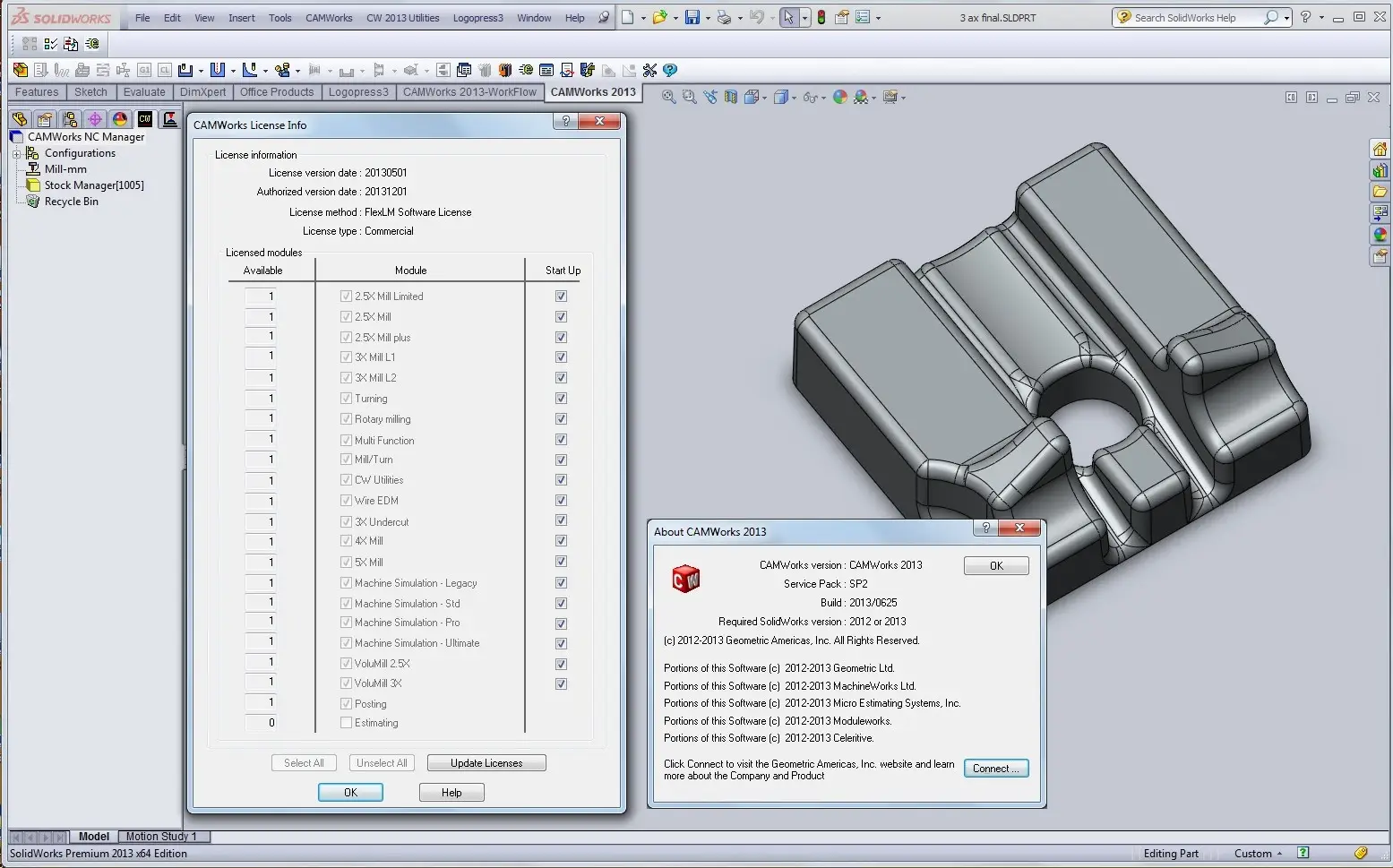Viewport: 1393px width, 868px height.
Task: Open the search options dropdown in help search
Action: click(x=1286, y=18)
